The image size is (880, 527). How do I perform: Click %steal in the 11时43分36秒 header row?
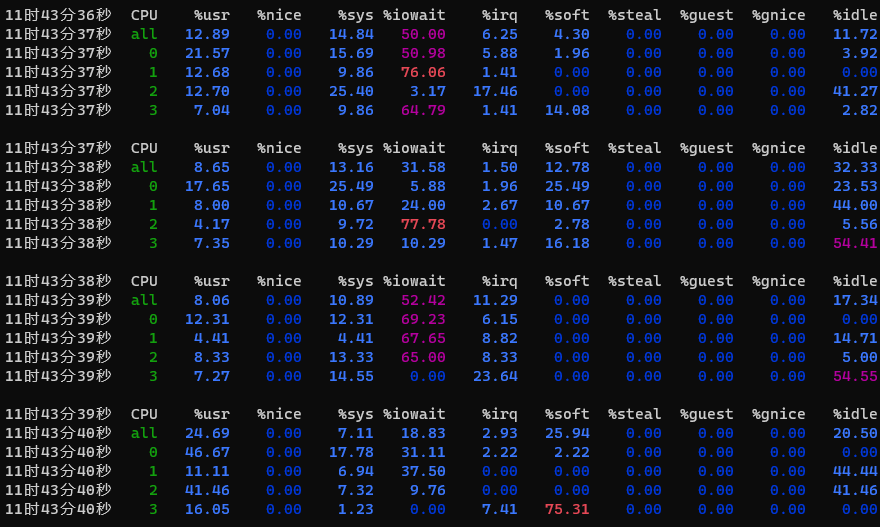click(634, 15)
